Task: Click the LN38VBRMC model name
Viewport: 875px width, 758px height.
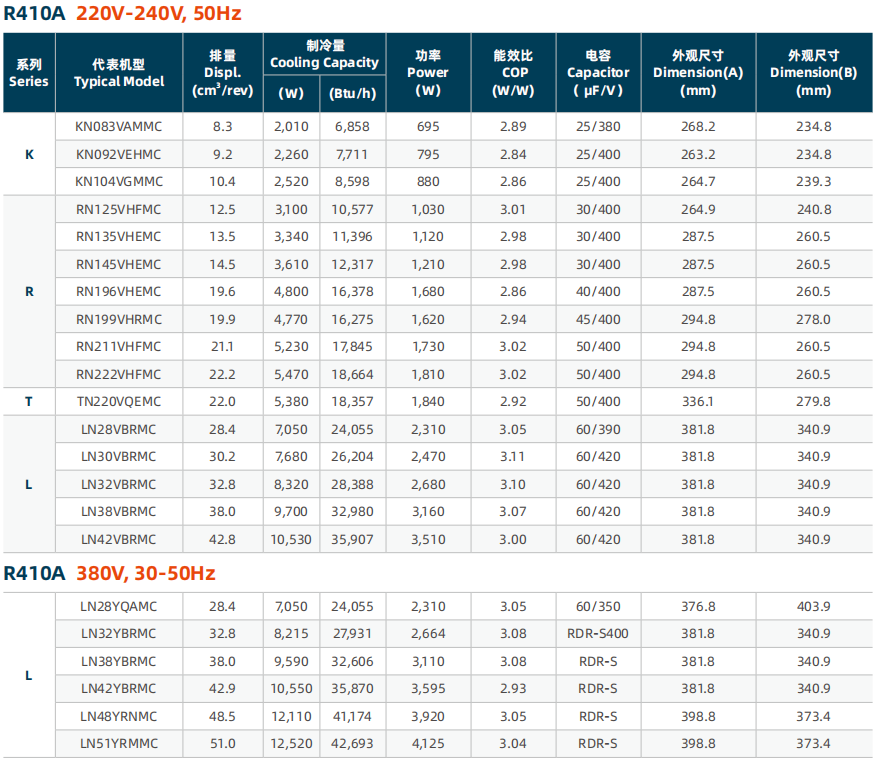Action: tap(118, 512)
